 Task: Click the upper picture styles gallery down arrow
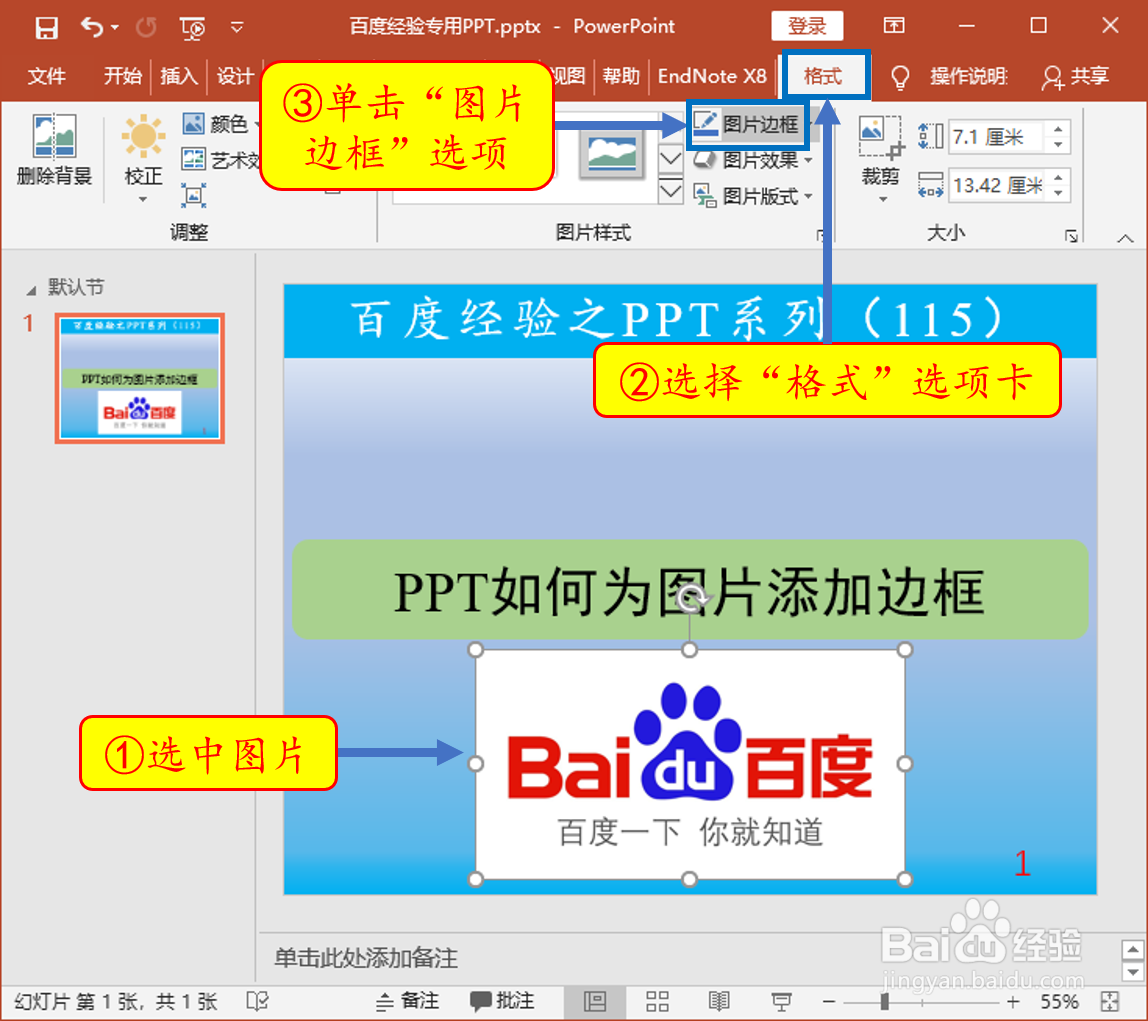[671, 158]
